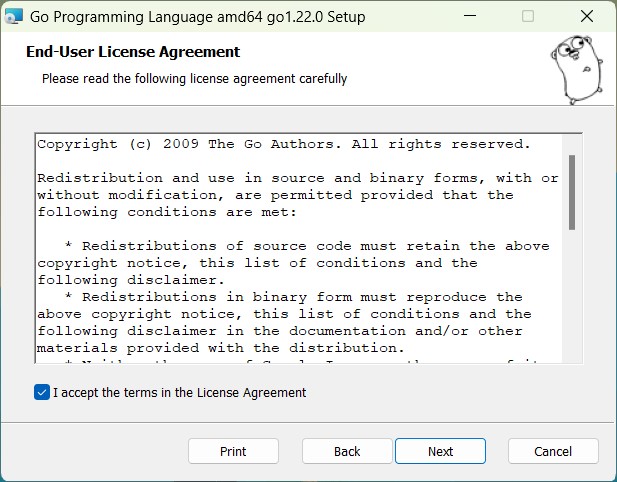Uncheck the license agreement acceptance checkbox
The width and height of the screenshot is (617, 482).
(42, 392)
